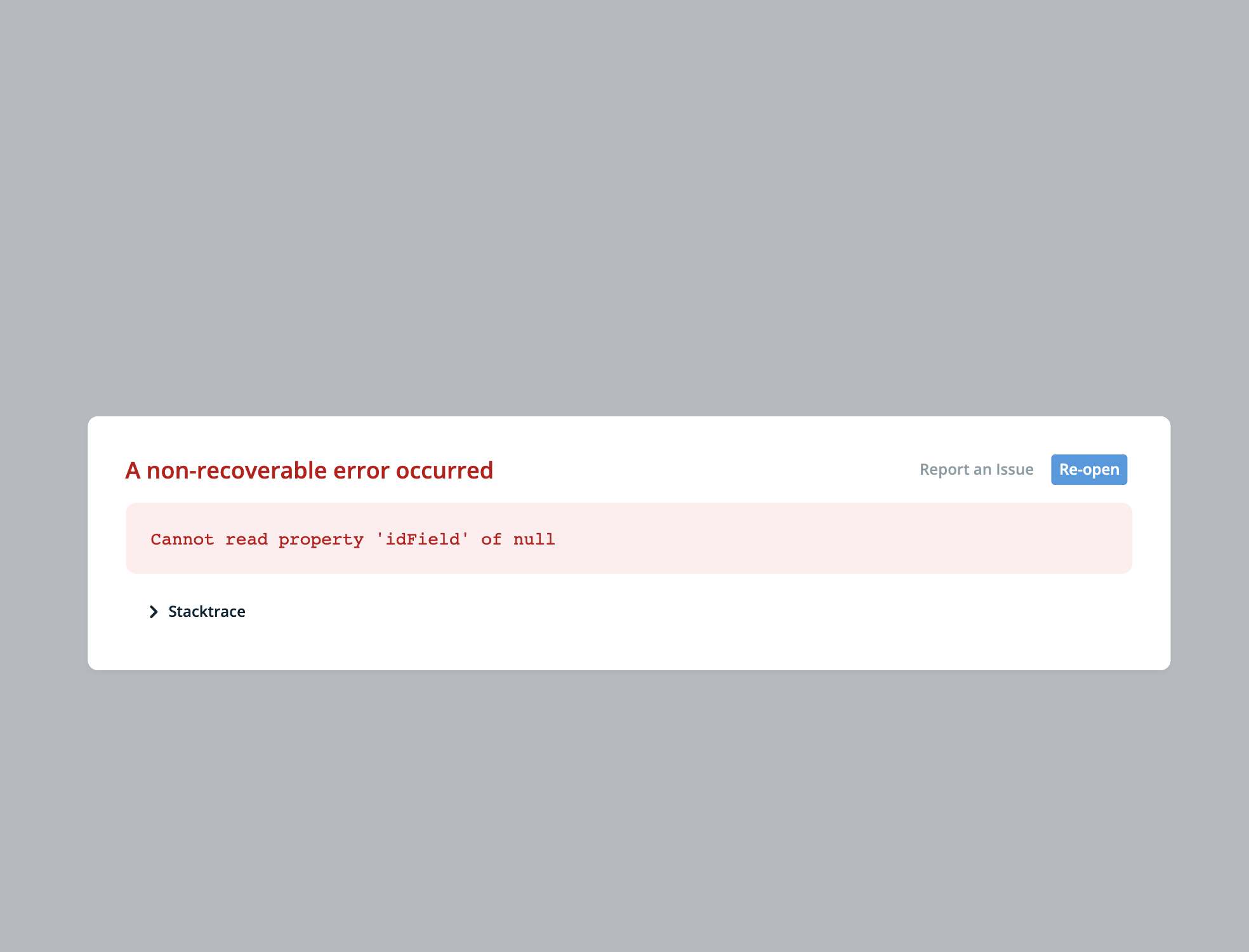Click the heading 'A non-recoverable error occurred'
The width and height of the screenshot is (1249, 952).
310,470
